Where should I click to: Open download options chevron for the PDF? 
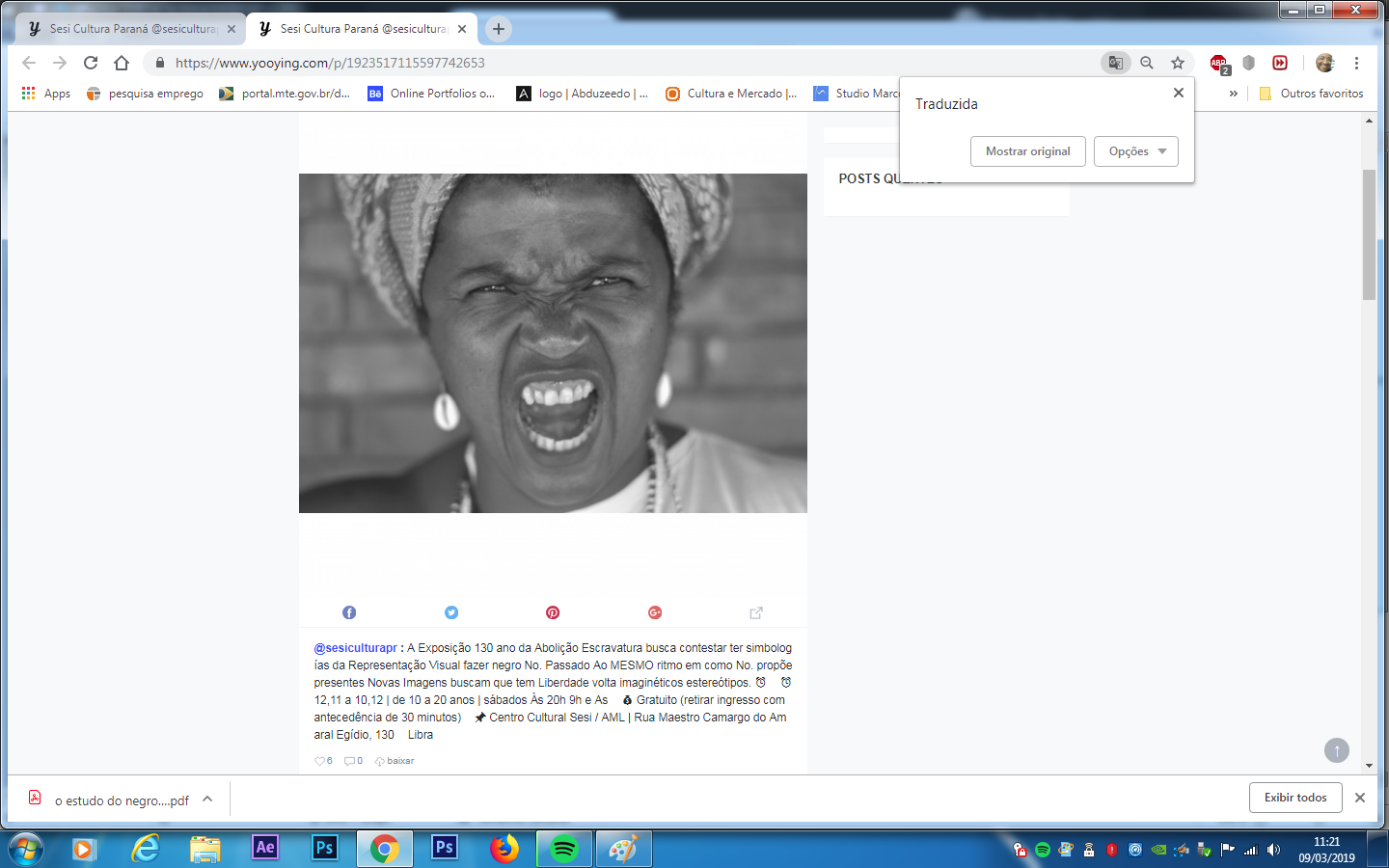pos(207,800)
